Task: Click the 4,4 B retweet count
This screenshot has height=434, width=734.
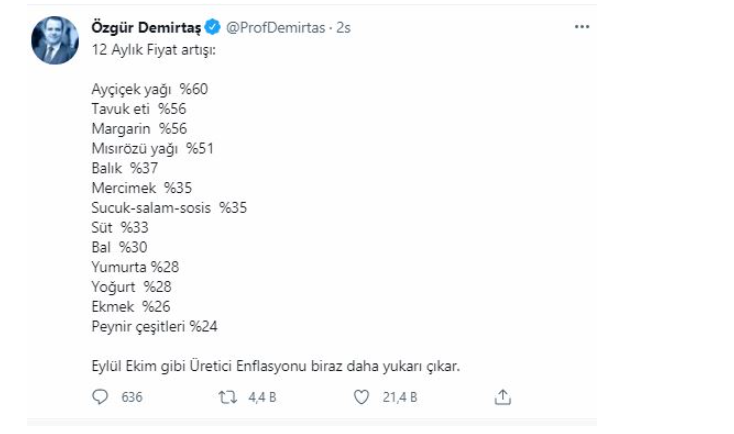Action: tap(263, 397)
